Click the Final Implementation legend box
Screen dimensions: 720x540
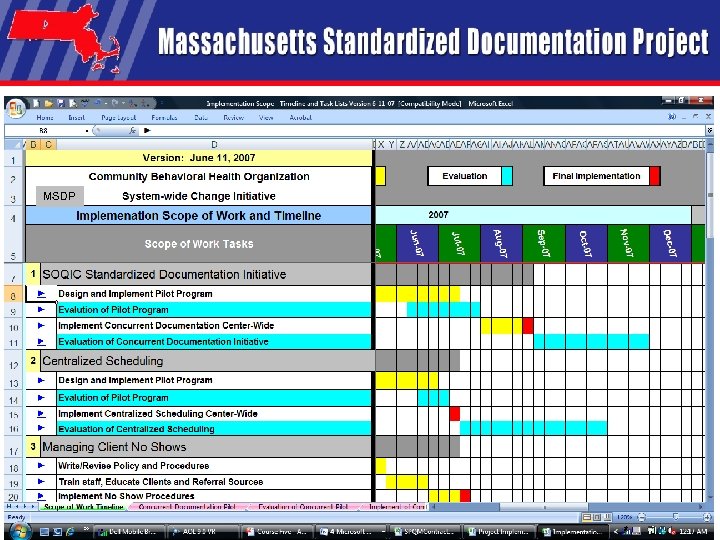(596, 176)
